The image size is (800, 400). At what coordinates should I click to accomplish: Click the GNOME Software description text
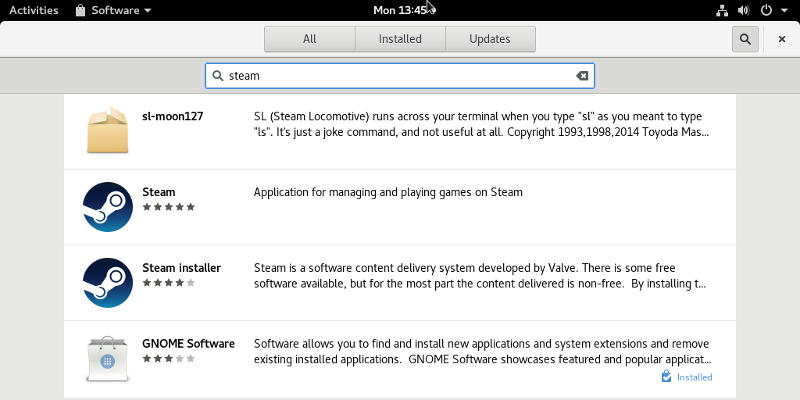pyautogui.click(x=483, y=352)
